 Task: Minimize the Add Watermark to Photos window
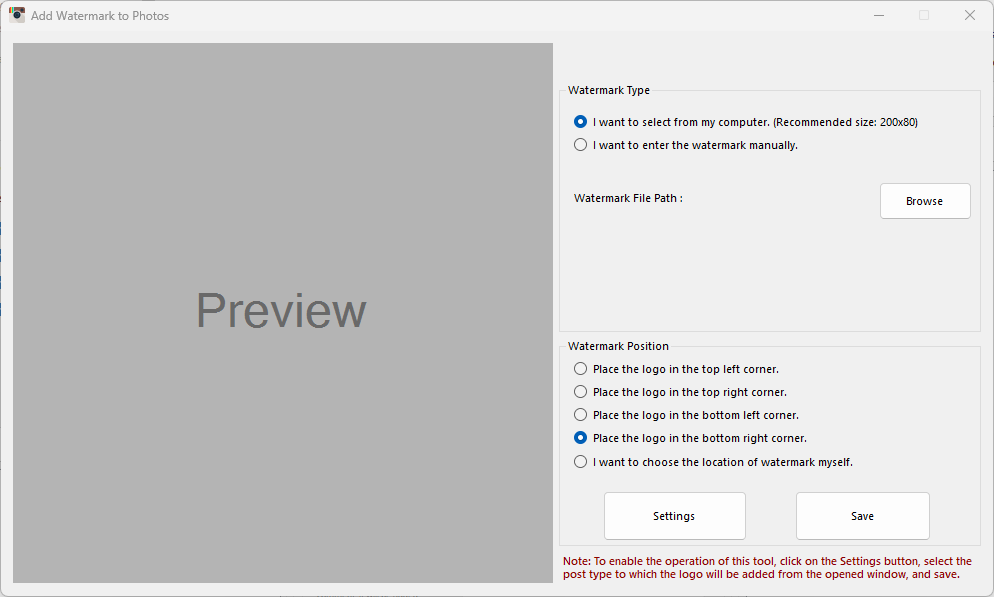click(x=878, y=15)
